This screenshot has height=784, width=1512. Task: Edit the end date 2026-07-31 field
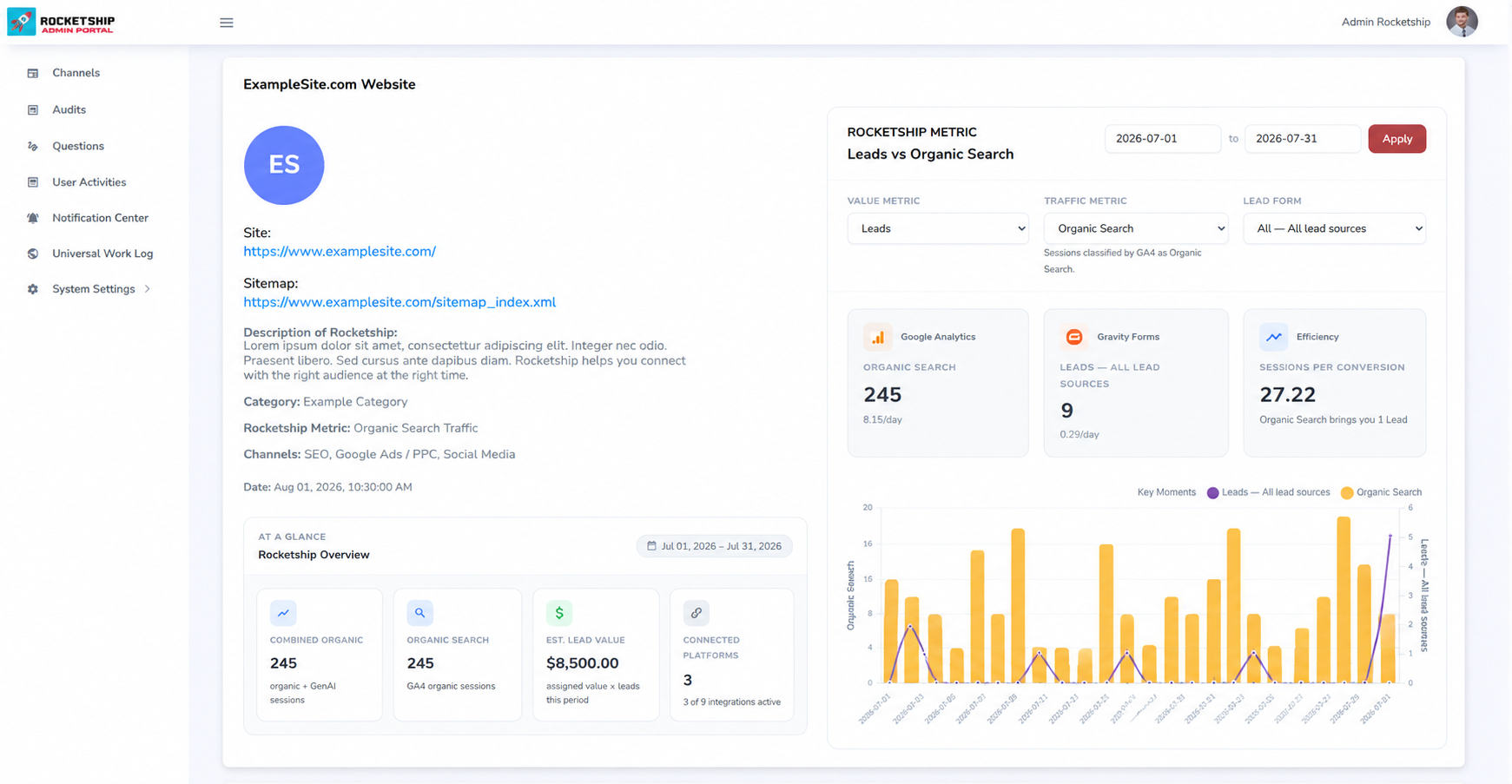point(1302,139)
